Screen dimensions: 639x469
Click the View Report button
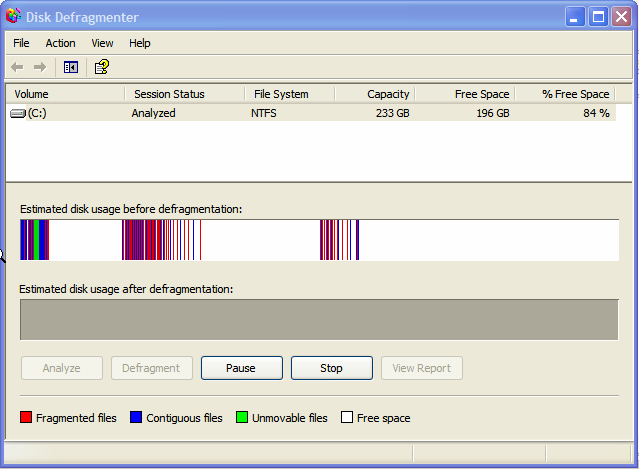click(422, 368)
